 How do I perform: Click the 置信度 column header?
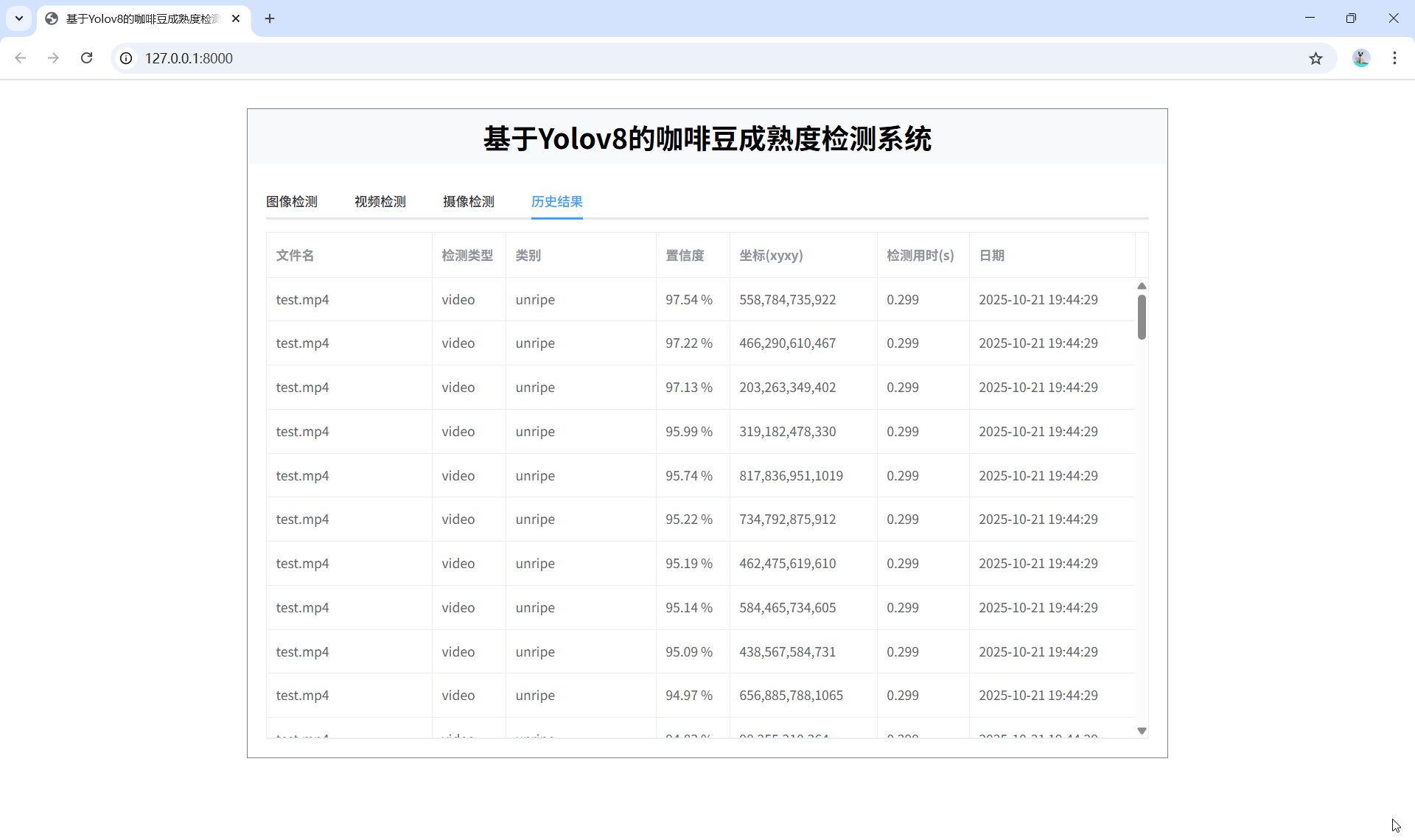click(x=685, y=255)
